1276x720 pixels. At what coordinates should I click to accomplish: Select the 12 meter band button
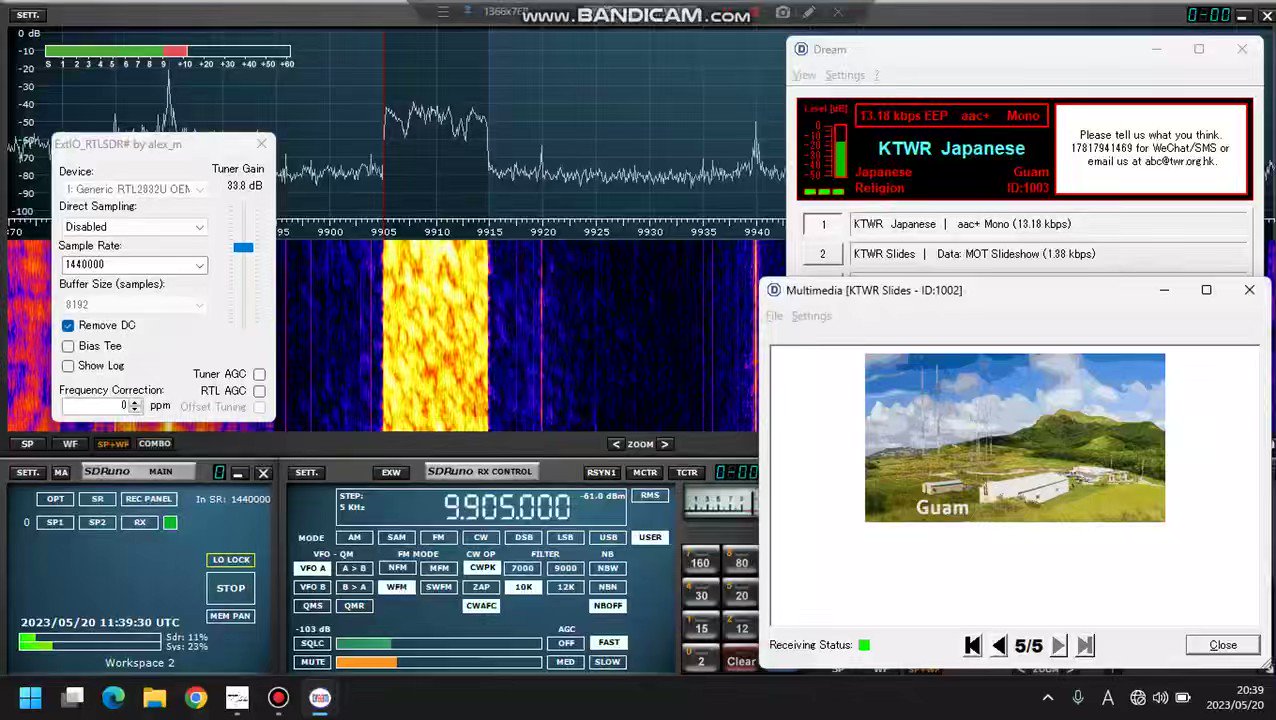point(741,629)
